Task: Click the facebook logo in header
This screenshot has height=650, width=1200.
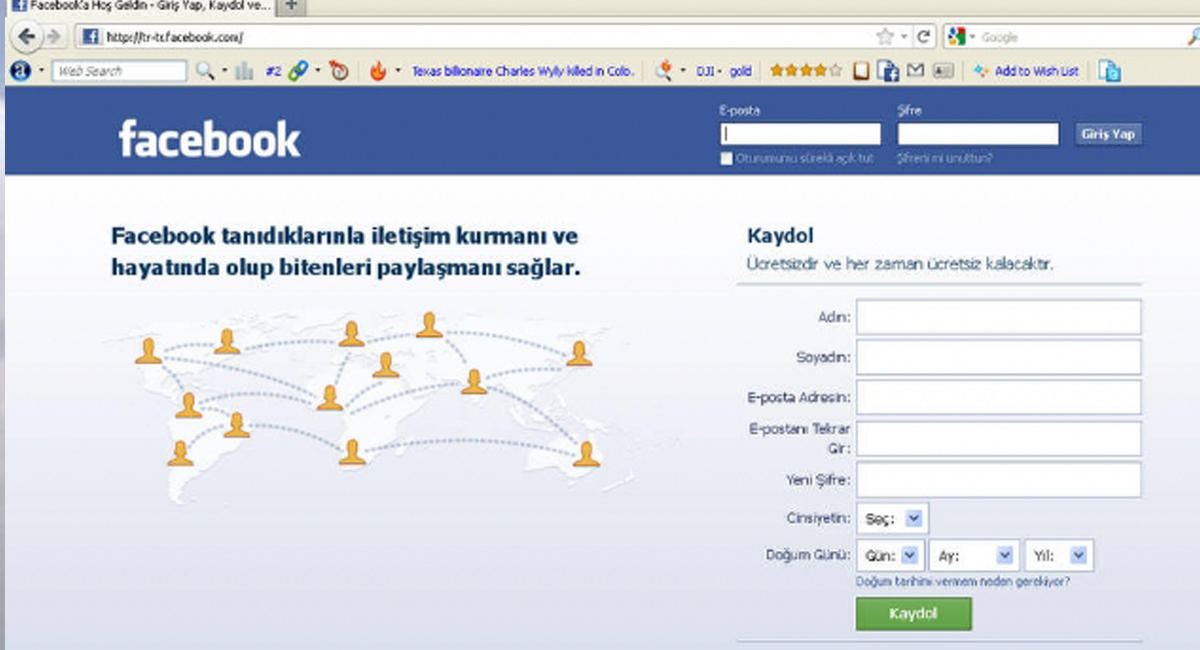Action: [209, 139]
